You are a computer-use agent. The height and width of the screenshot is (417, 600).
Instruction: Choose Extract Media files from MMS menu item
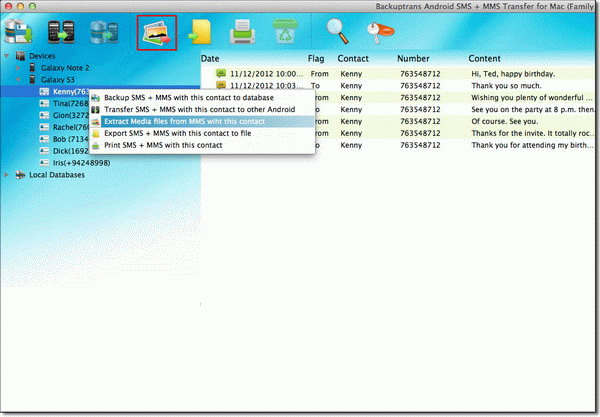point(202,121)
